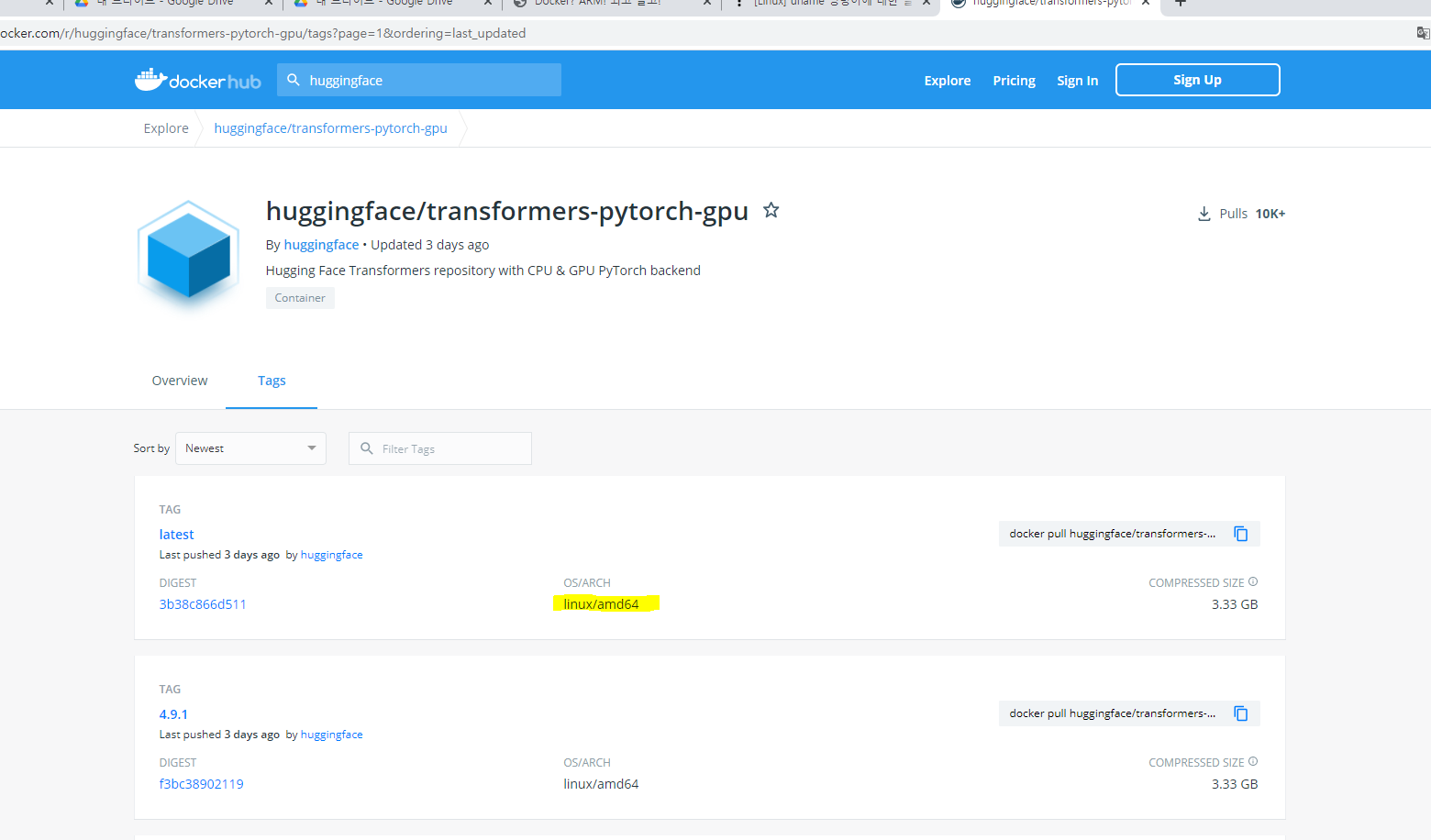Open digest f3bc38902119

[201, 784]
